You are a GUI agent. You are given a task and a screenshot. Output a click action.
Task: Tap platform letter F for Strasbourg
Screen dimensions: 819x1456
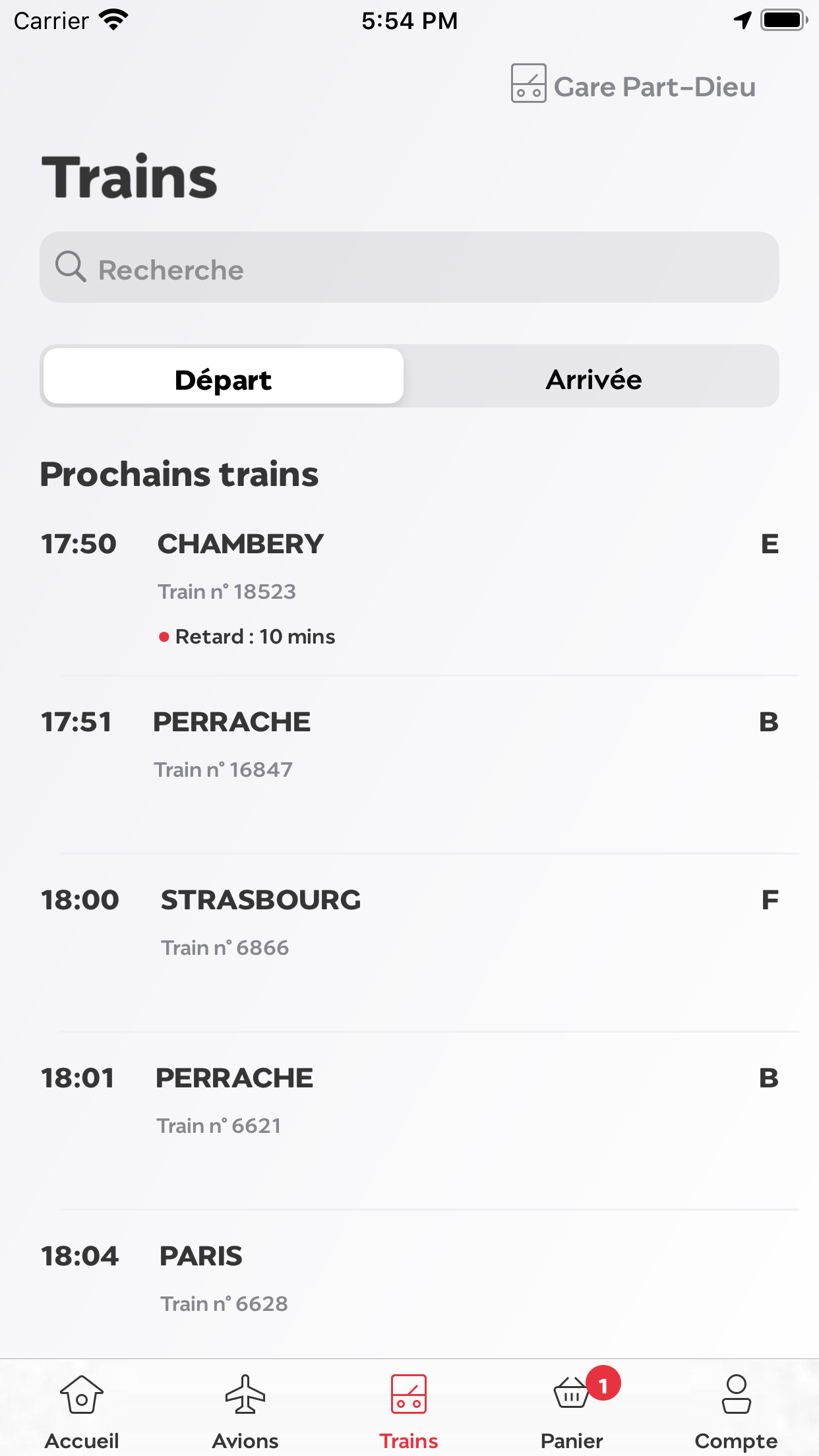click(770, 901)
